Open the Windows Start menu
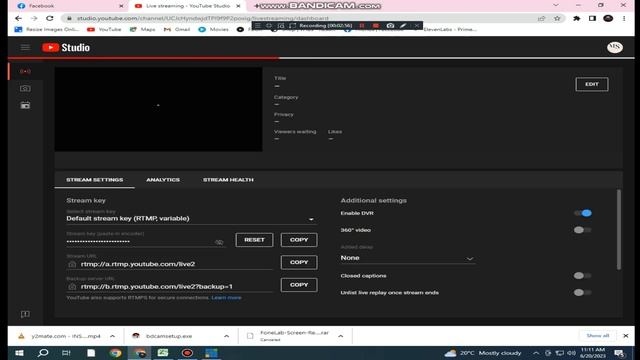Screen dimensions: 640x360 19,353
